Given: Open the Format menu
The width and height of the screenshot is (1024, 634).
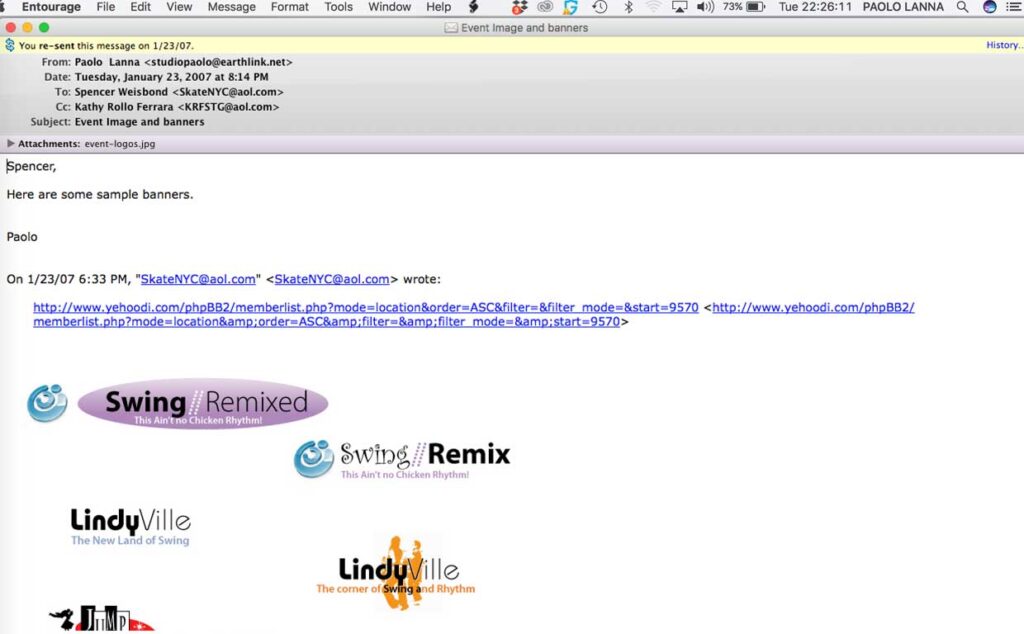Looking at the screenshot, I should 289,7.
